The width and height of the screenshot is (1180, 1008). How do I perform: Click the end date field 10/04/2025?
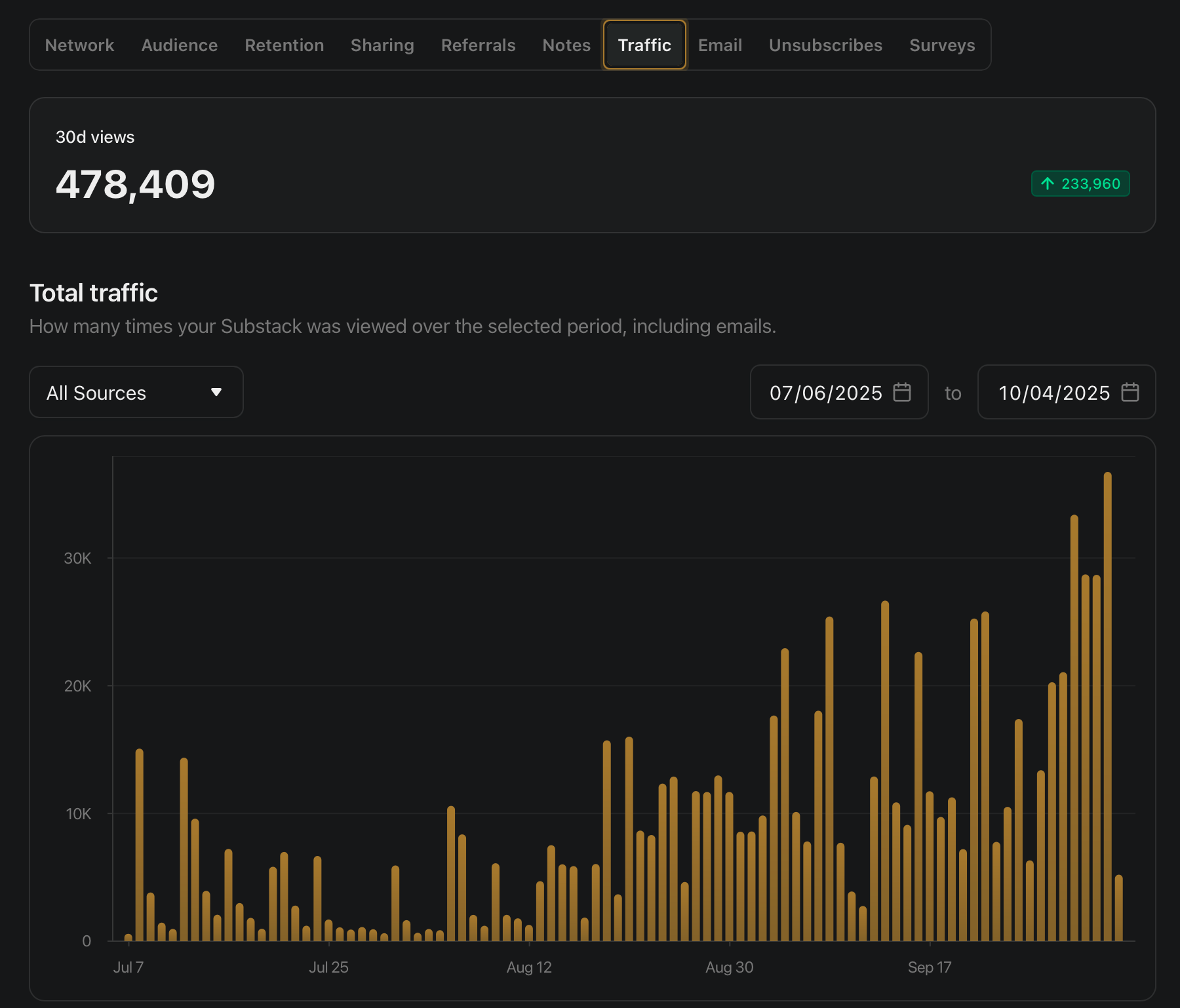[x=1053, y=393]
